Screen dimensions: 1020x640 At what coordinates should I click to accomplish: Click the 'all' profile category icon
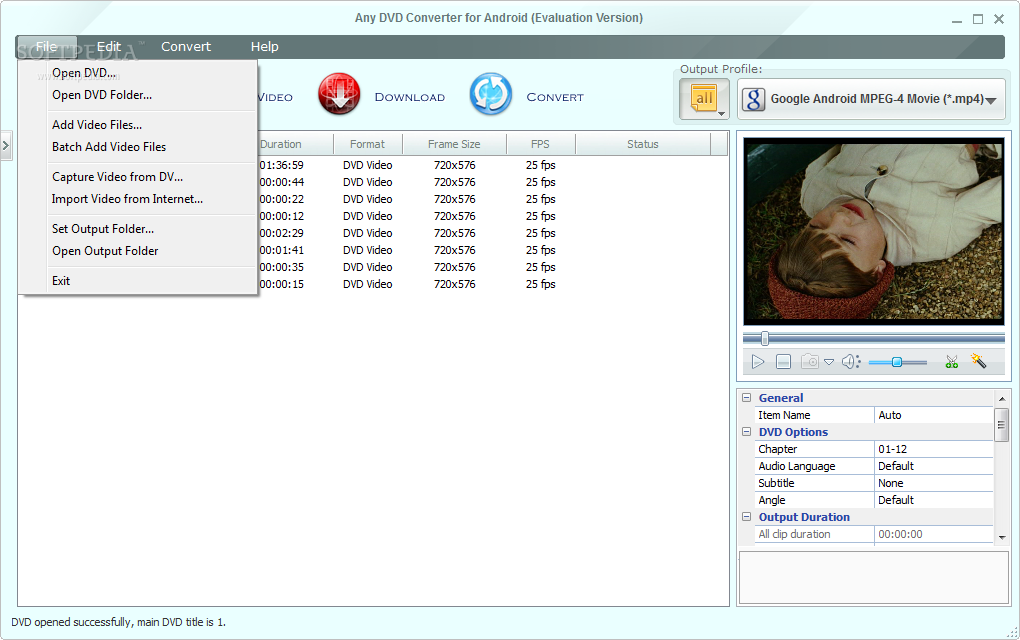click(705, 99)
